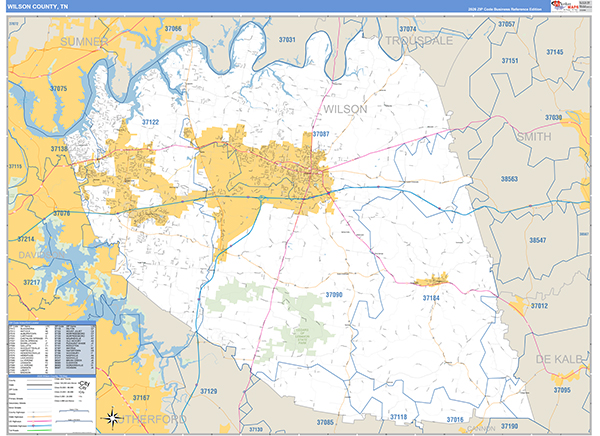Click ZIP code label 37076

point(62,213)
